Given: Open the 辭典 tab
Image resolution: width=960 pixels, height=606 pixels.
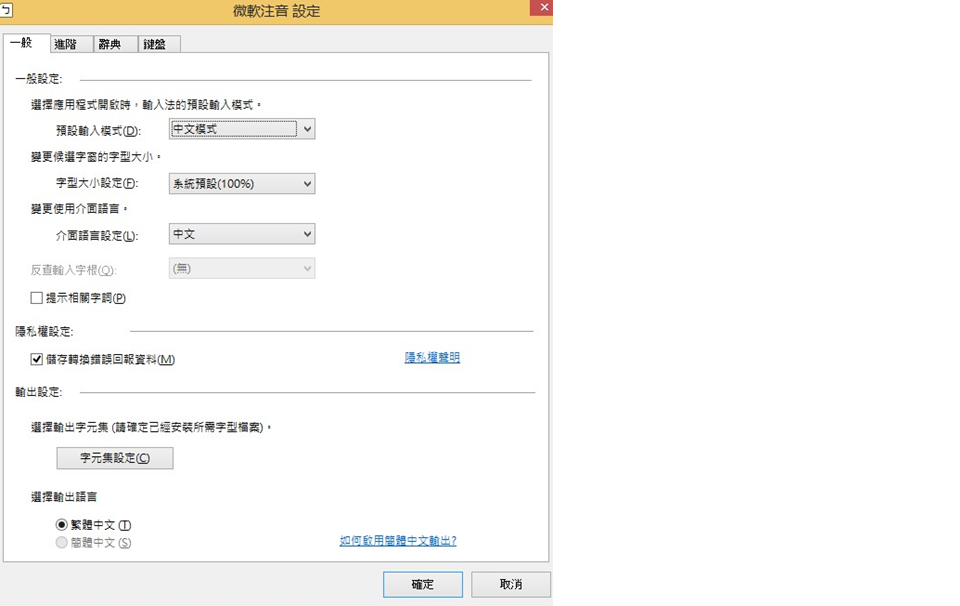Looking at the screenshot, I should (115, 44).
